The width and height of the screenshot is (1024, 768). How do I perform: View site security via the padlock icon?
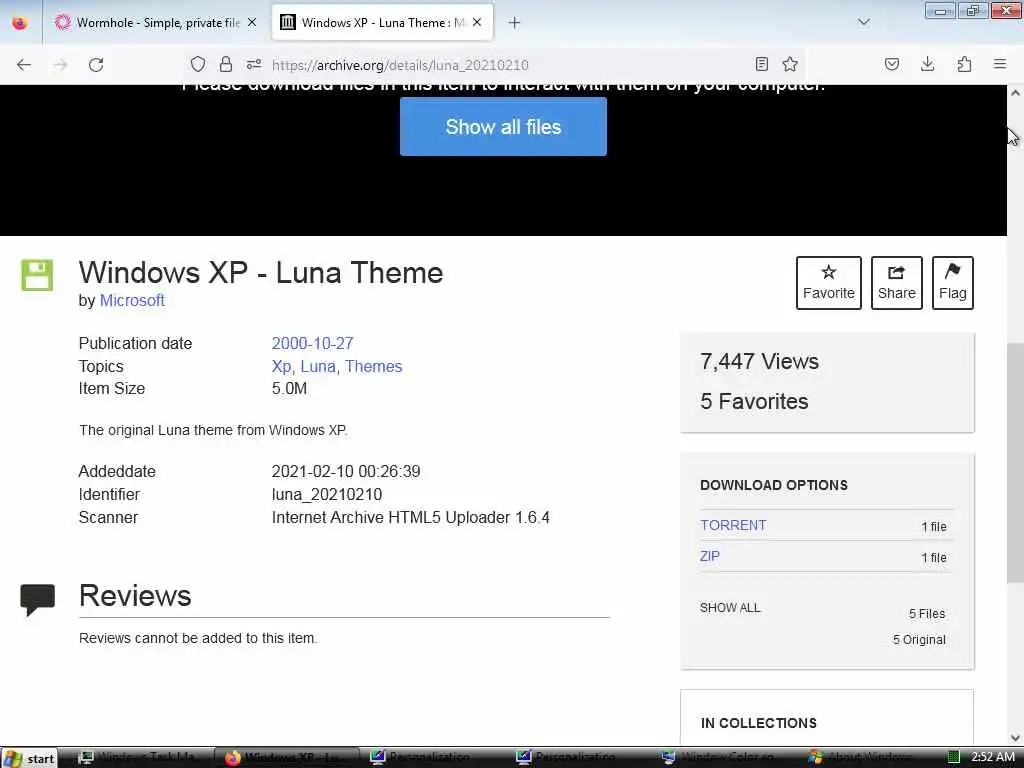[x=226, y=64]
